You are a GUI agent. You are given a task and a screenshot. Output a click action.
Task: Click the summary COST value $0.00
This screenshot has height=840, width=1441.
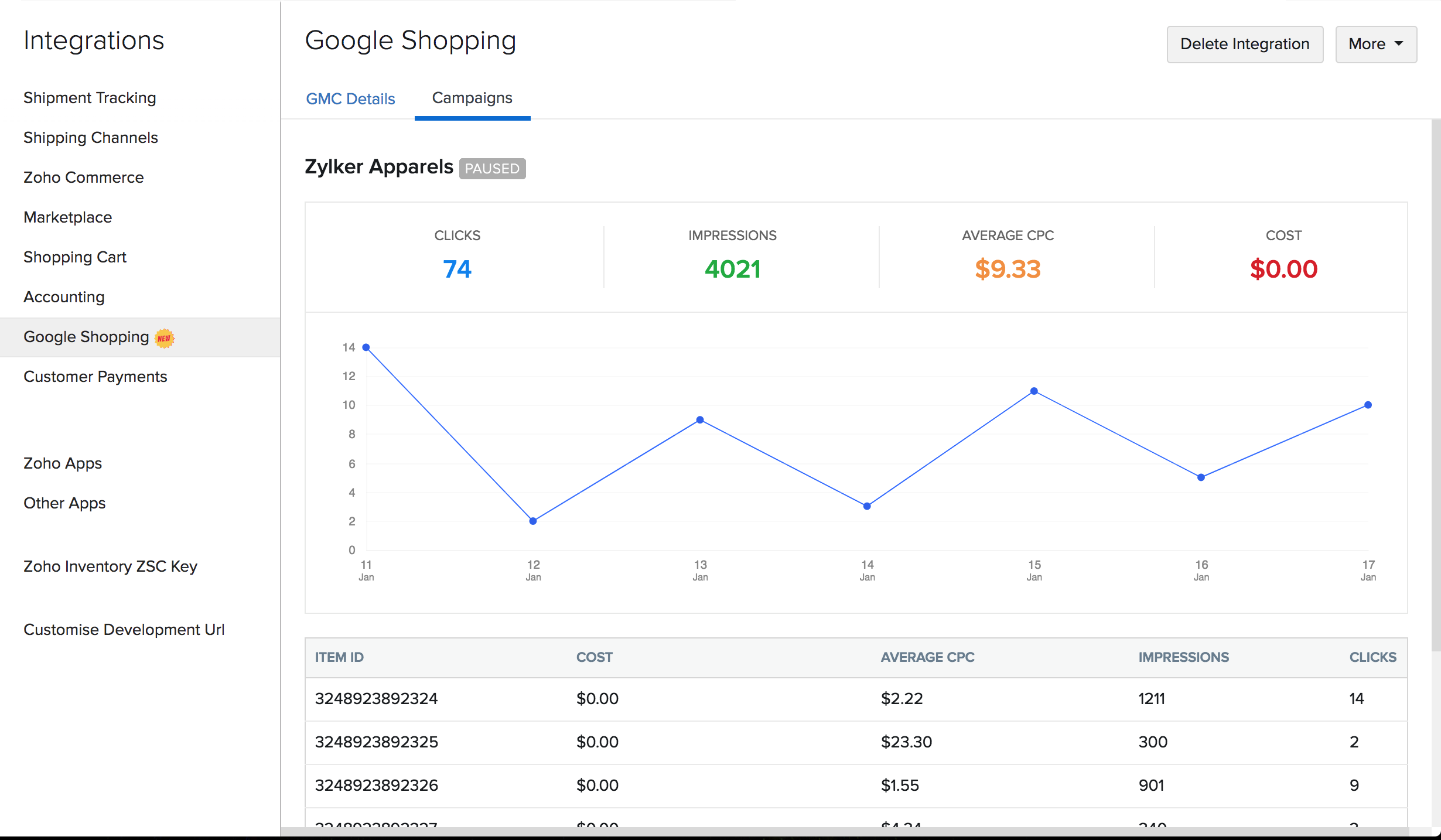[x=1283, y=269]
